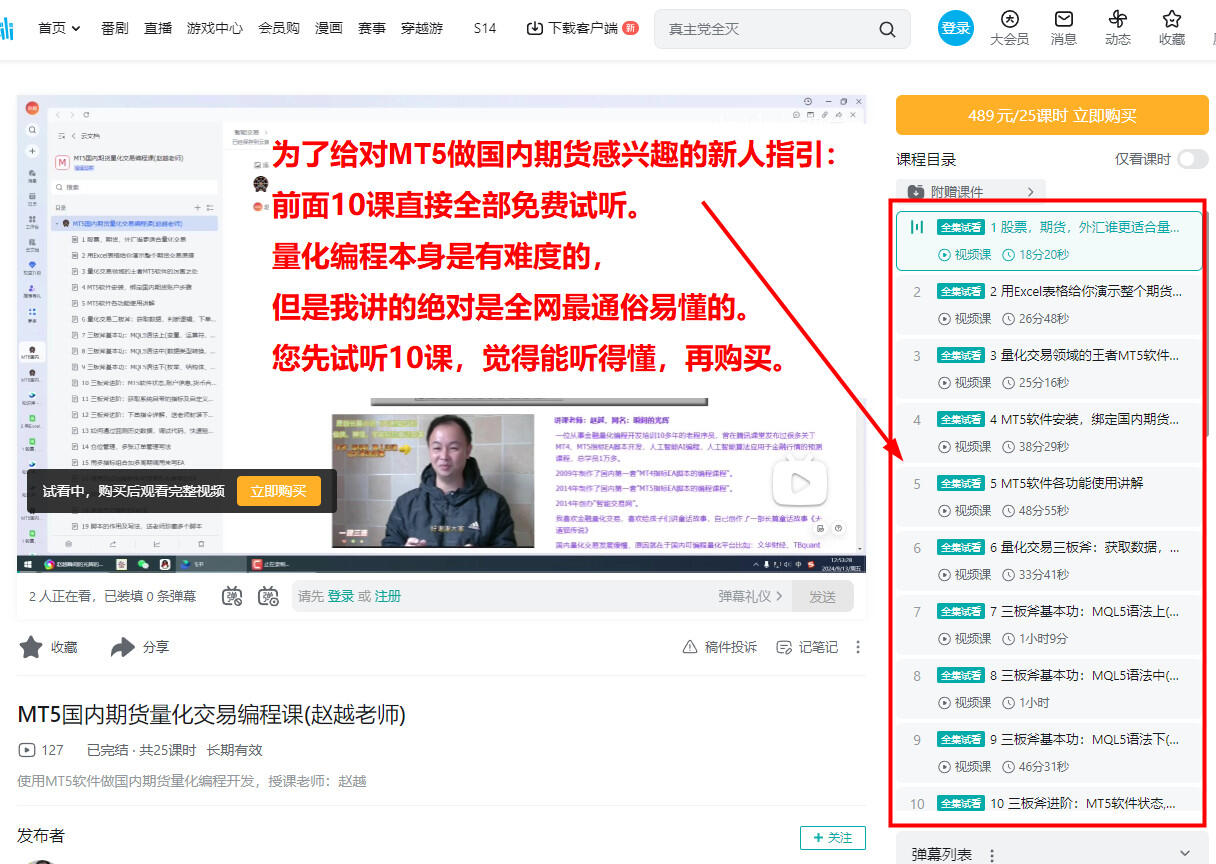Image resolution: width=1216 pixels, height=864 pixels.
Task: Click the 课程目录 heading
Action: click(x=926, y=159)
